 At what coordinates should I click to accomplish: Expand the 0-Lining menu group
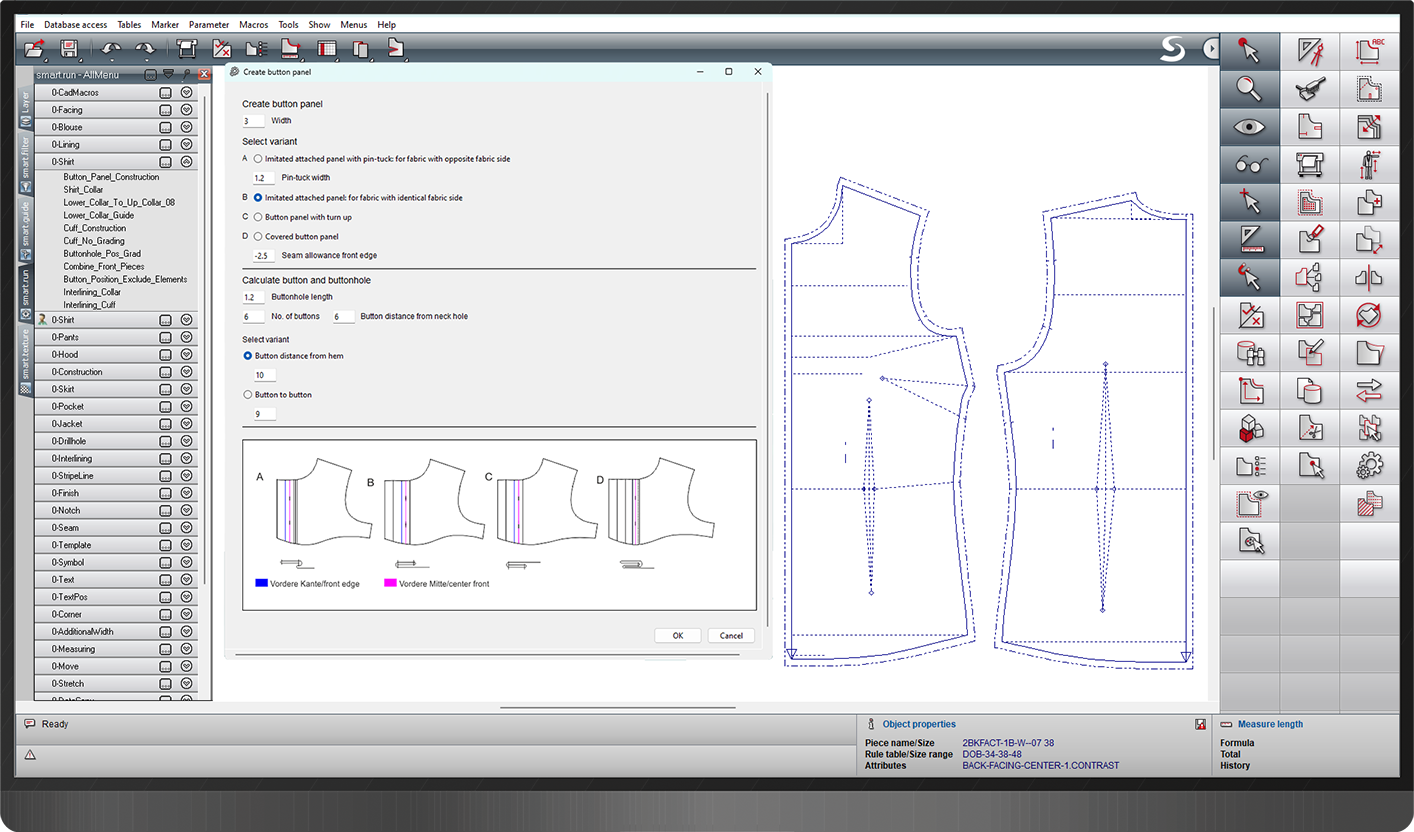(186, 145)
